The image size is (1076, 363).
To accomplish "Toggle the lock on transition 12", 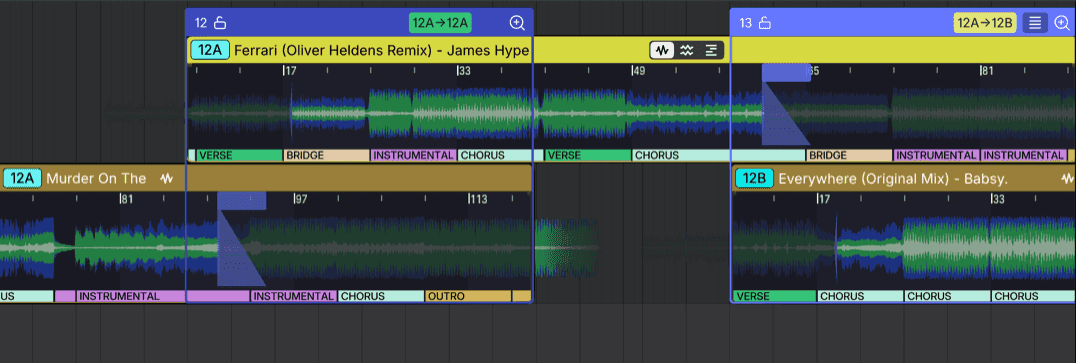I will (220, 23).
